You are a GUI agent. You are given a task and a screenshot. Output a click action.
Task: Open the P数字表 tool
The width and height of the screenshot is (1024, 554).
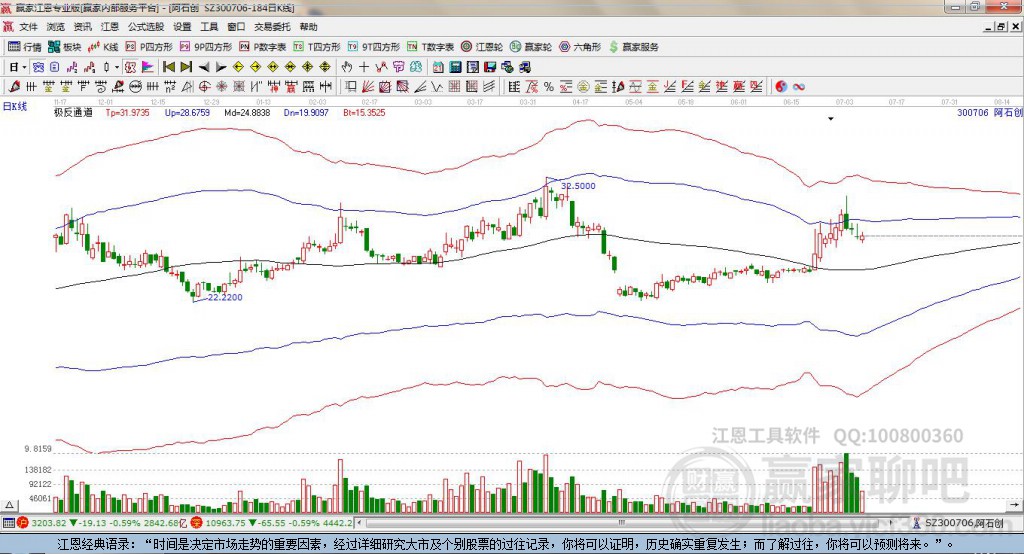263,47
